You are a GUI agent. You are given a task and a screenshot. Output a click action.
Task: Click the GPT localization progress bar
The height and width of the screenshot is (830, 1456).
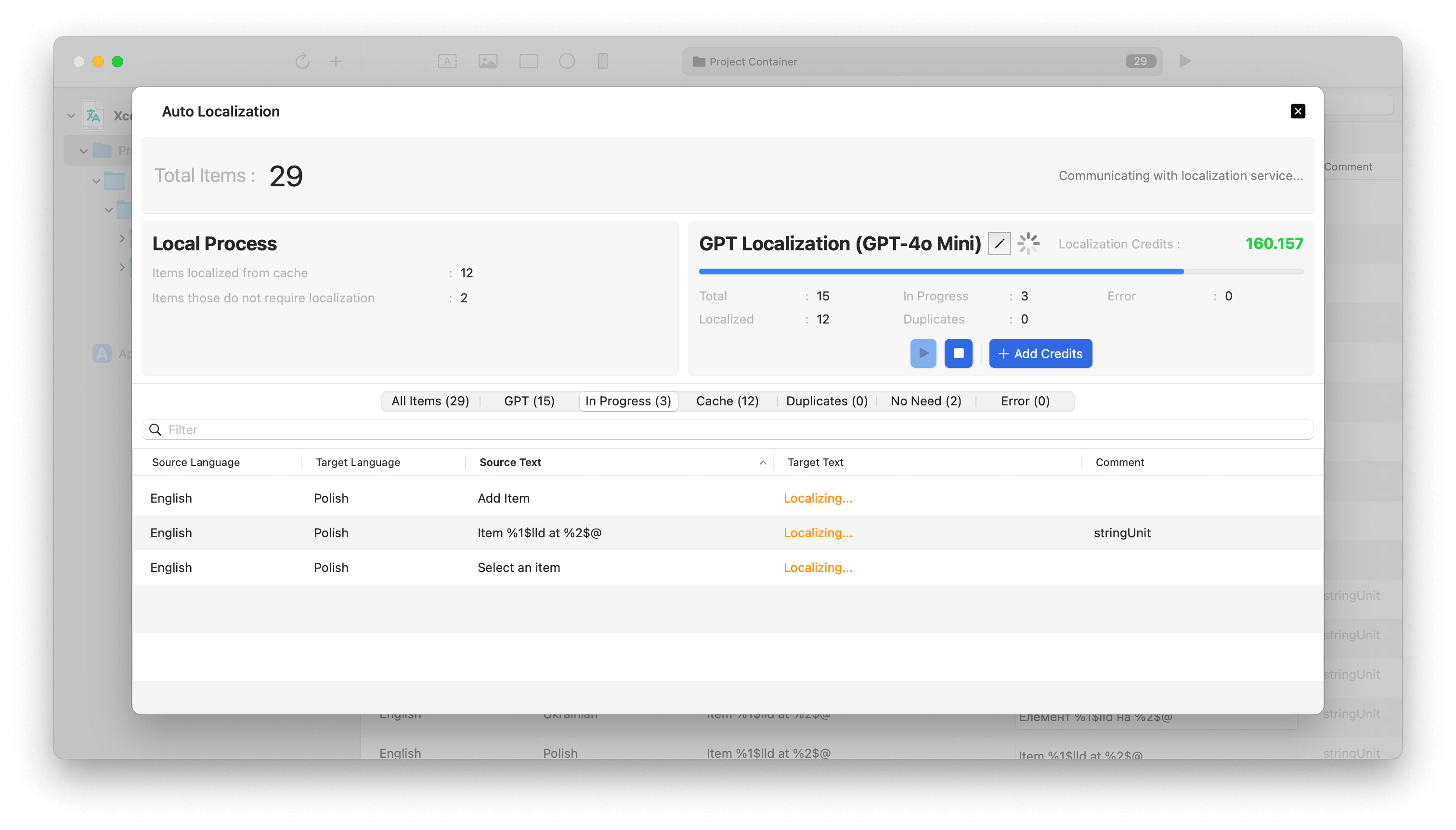1001,272
